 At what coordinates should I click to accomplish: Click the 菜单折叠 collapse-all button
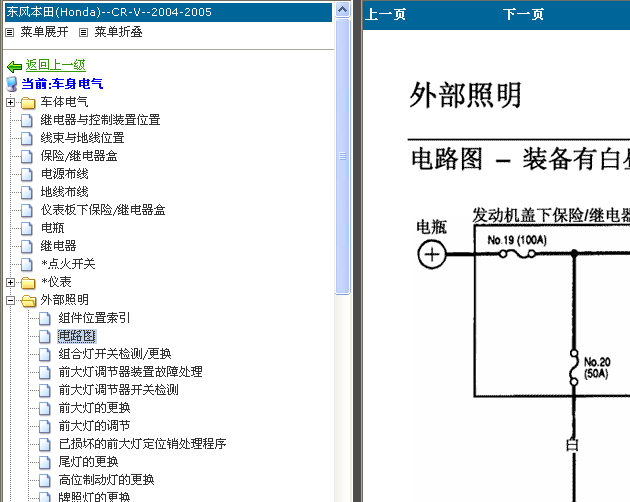coord(110,32)
